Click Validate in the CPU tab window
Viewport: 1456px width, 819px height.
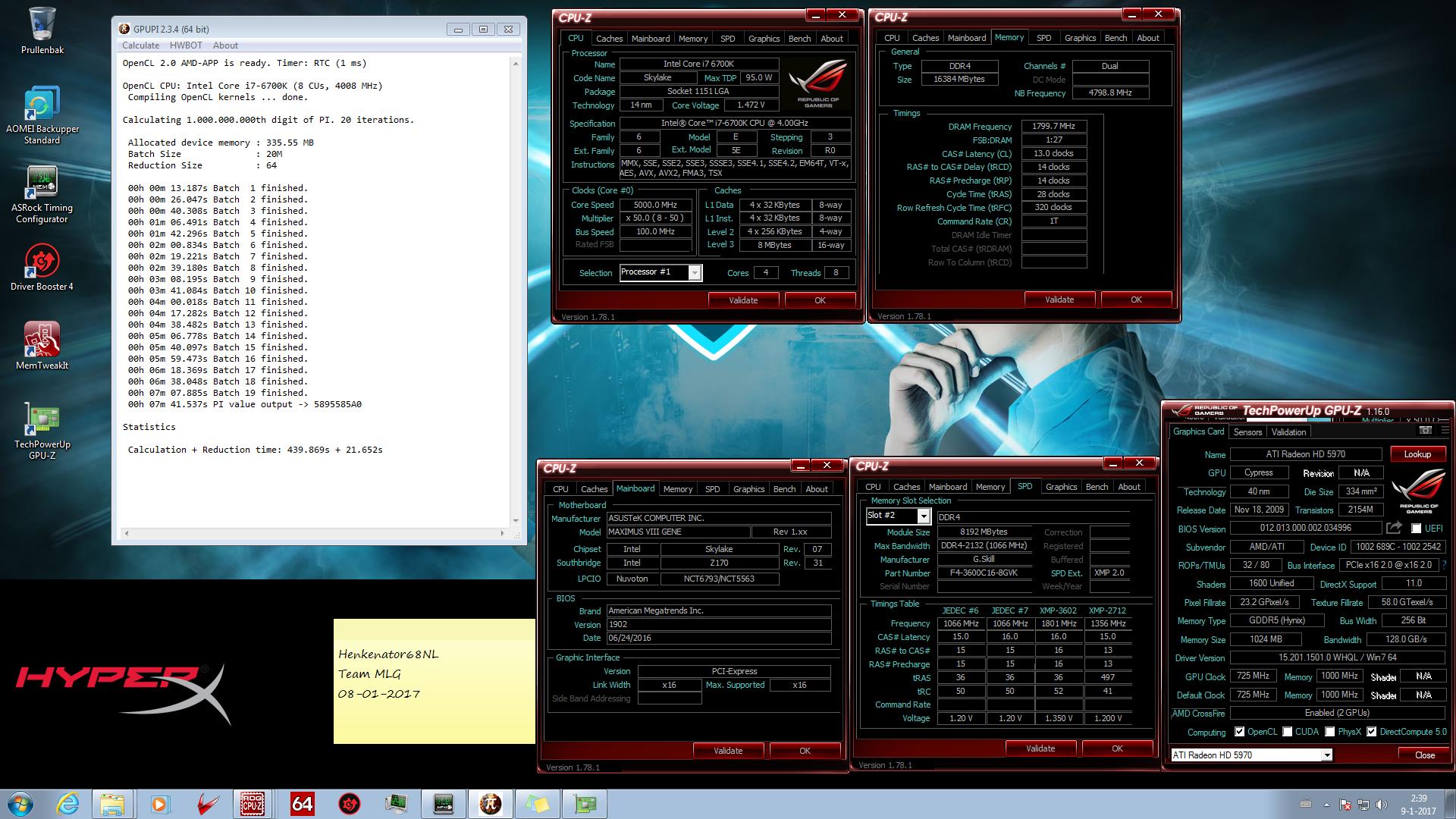click(x=743, y=300)
